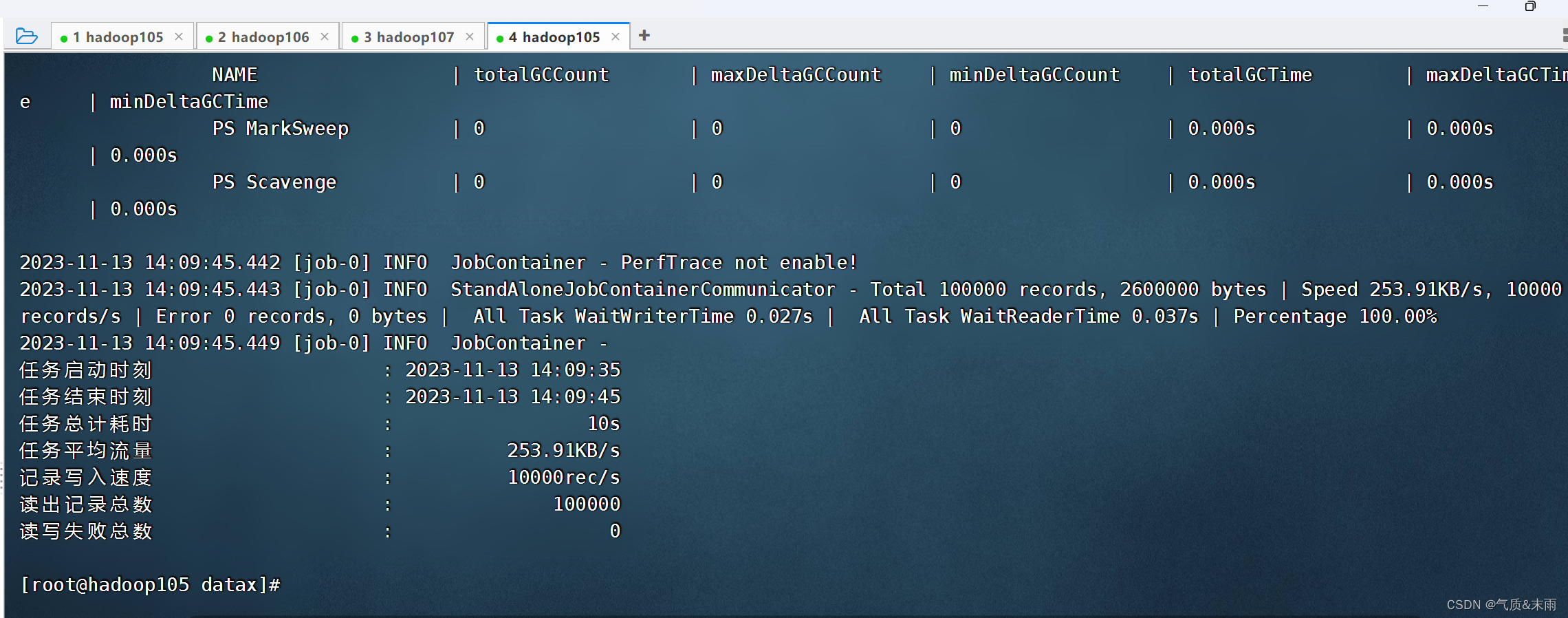This screenshot has width=1568, height=618.
Task: Click the 任务总计耗时 label
Action: (x=86, y=423)
